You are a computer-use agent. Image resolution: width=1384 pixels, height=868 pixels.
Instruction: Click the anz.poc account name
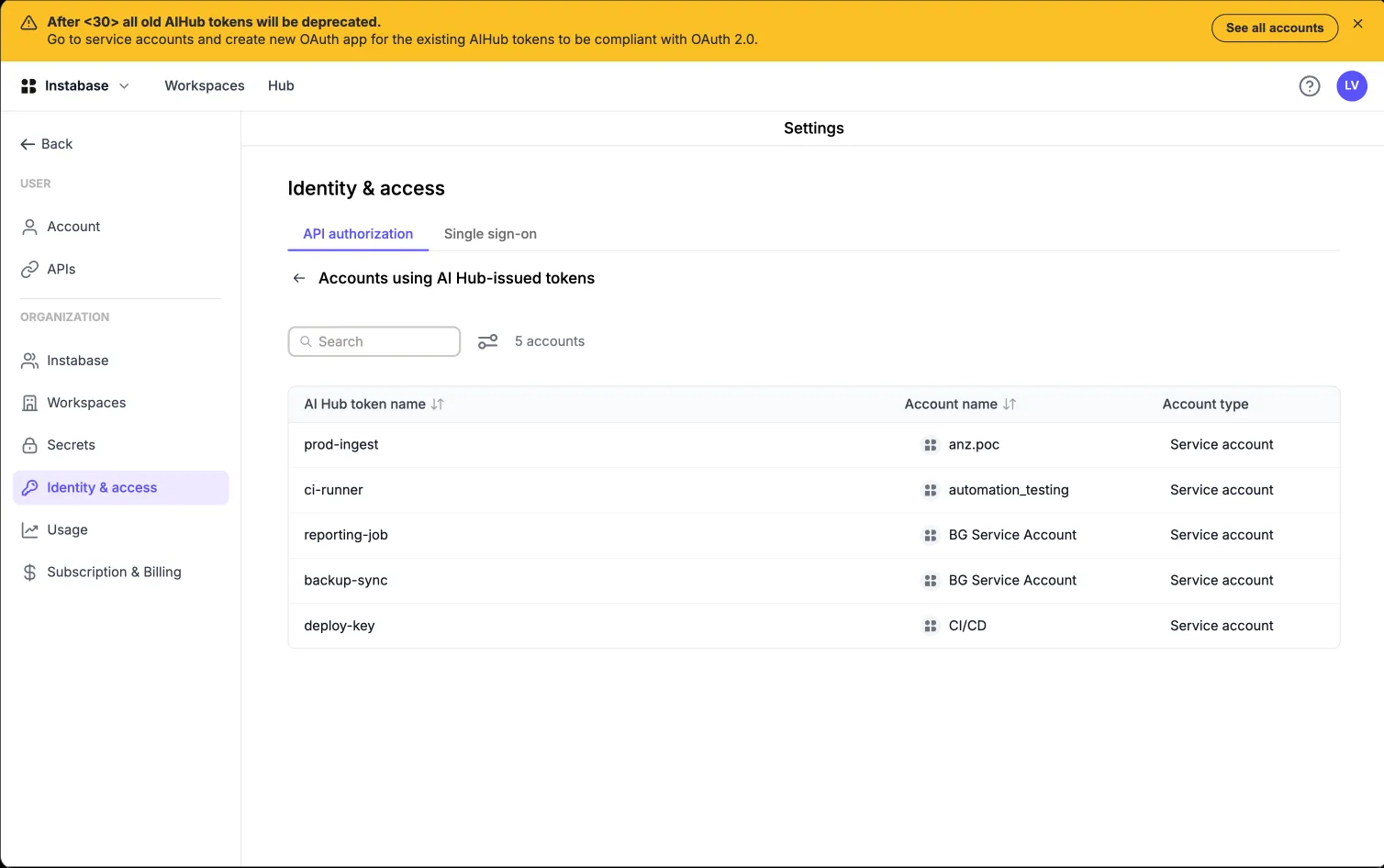[x=974, y=445]
